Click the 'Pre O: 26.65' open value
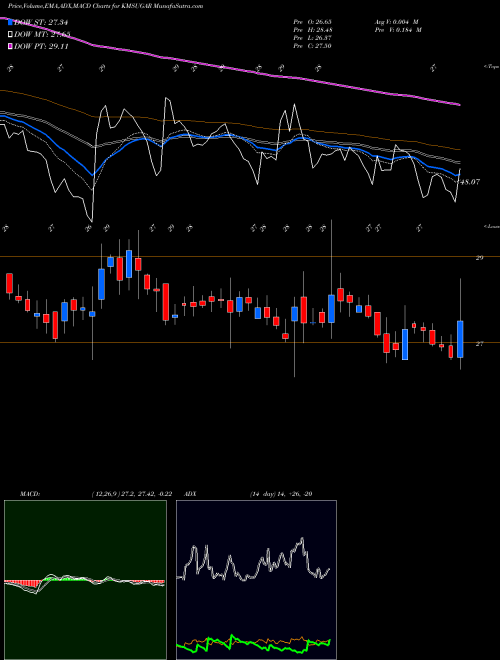 (313, 21)
